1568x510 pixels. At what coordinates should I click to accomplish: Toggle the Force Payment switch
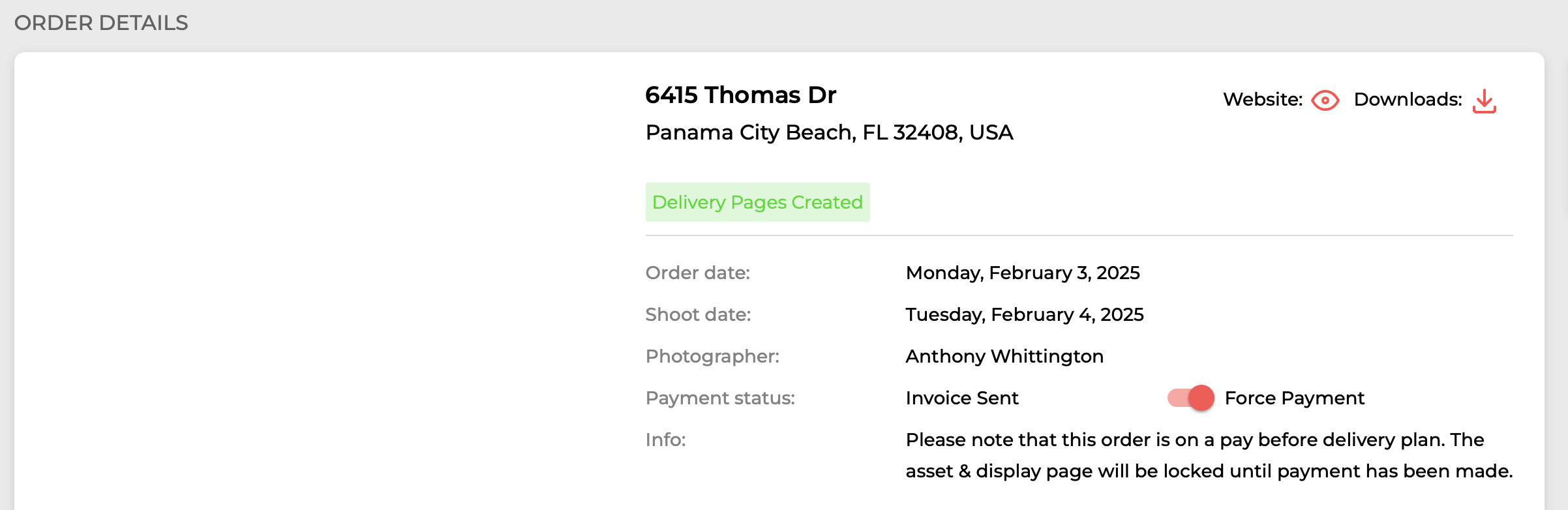click(x=1190, y=397)
